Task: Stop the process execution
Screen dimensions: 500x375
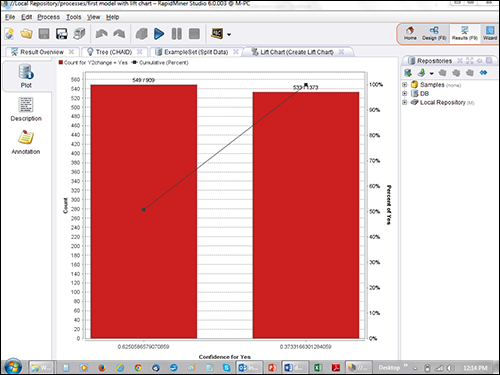Action: (x=194, y=34)
